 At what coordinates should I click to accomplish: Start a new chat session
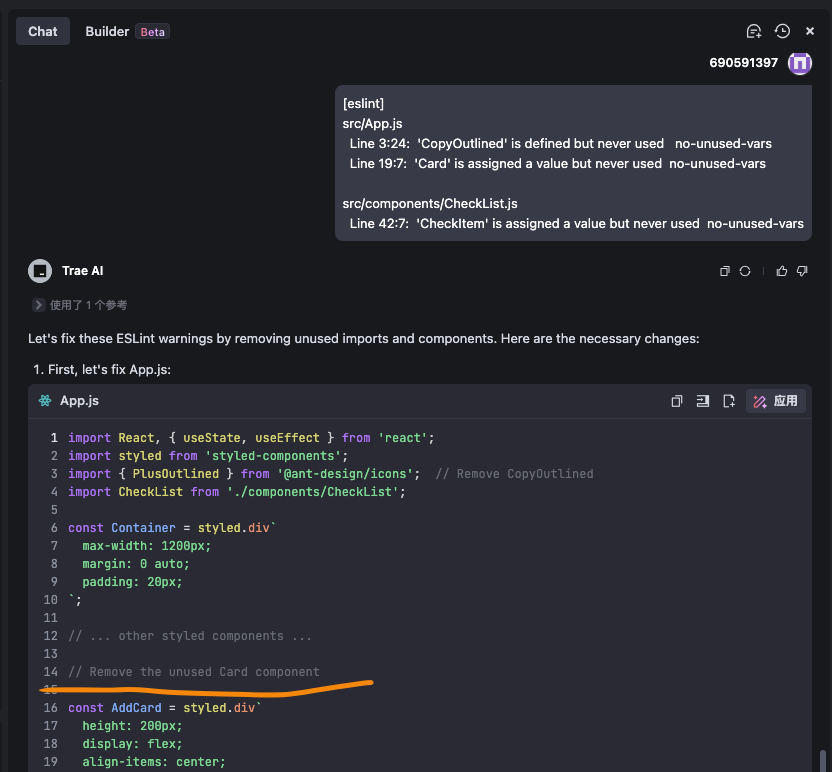754,31
